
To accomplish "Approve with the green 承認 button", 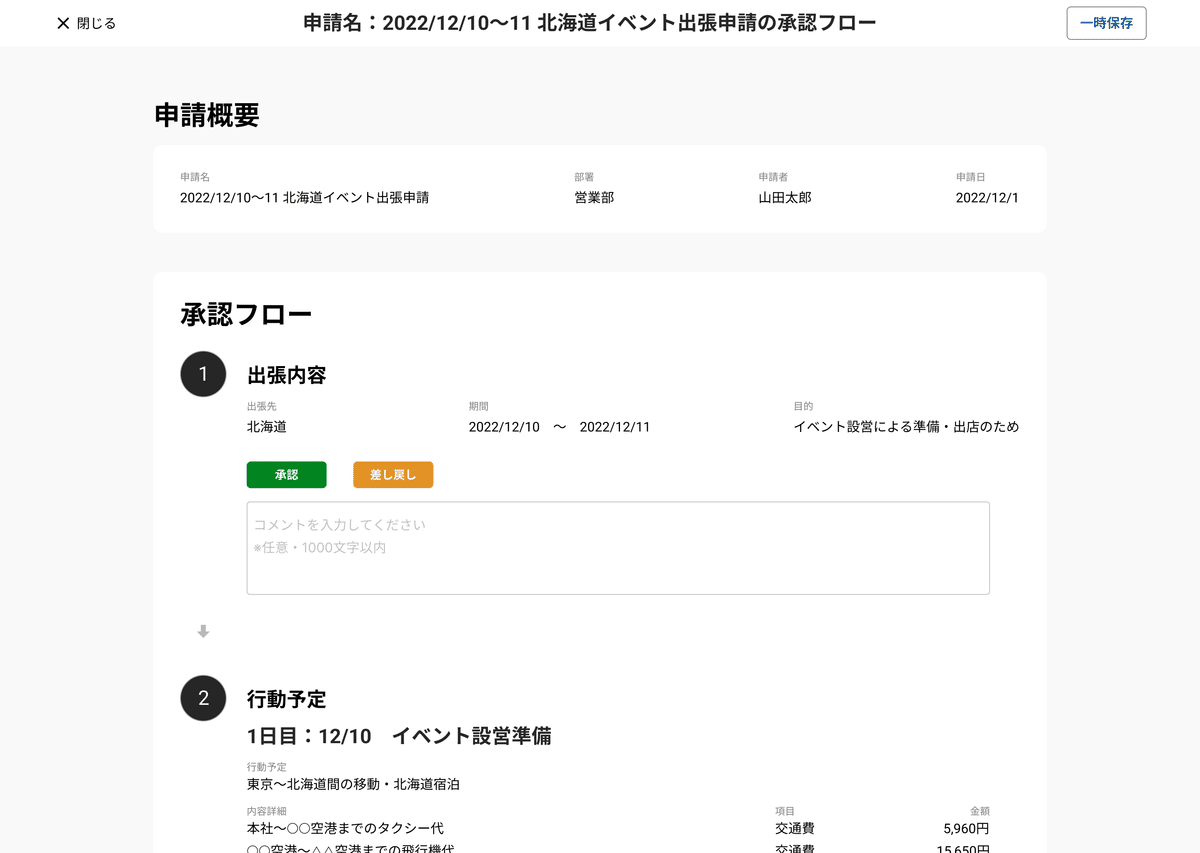I will [x=286, y=475].
